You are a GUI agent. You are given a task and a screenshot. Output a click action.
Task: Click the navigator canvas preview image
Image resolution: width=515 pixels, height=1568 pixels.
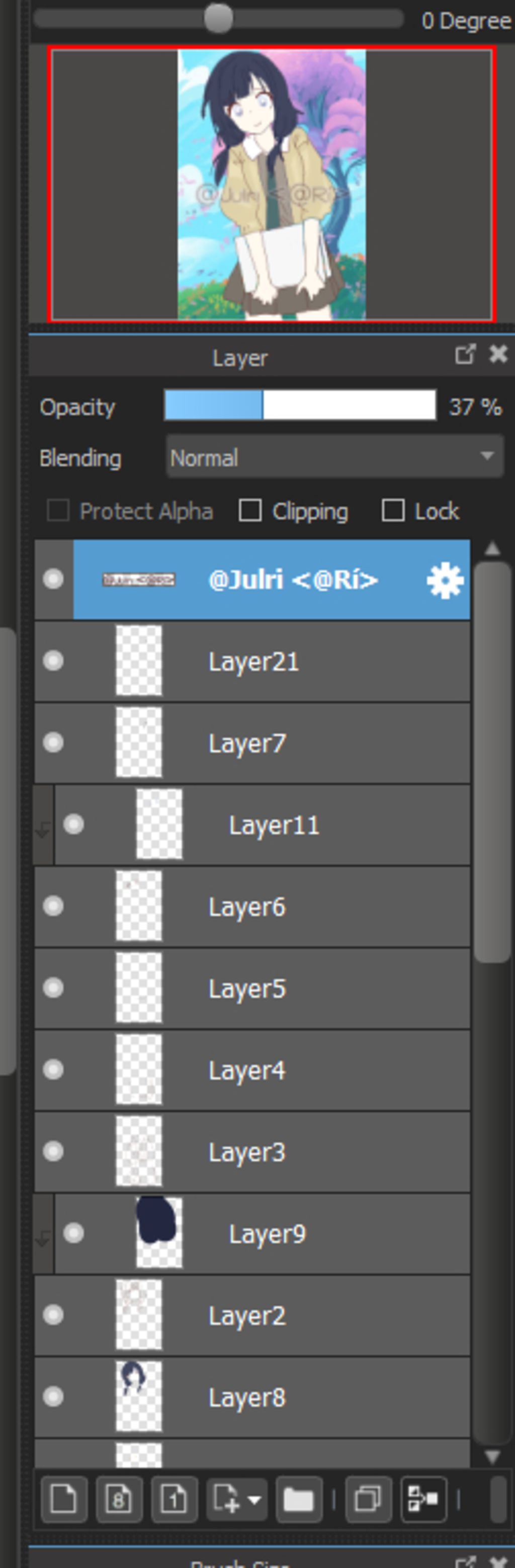[272, 185]
